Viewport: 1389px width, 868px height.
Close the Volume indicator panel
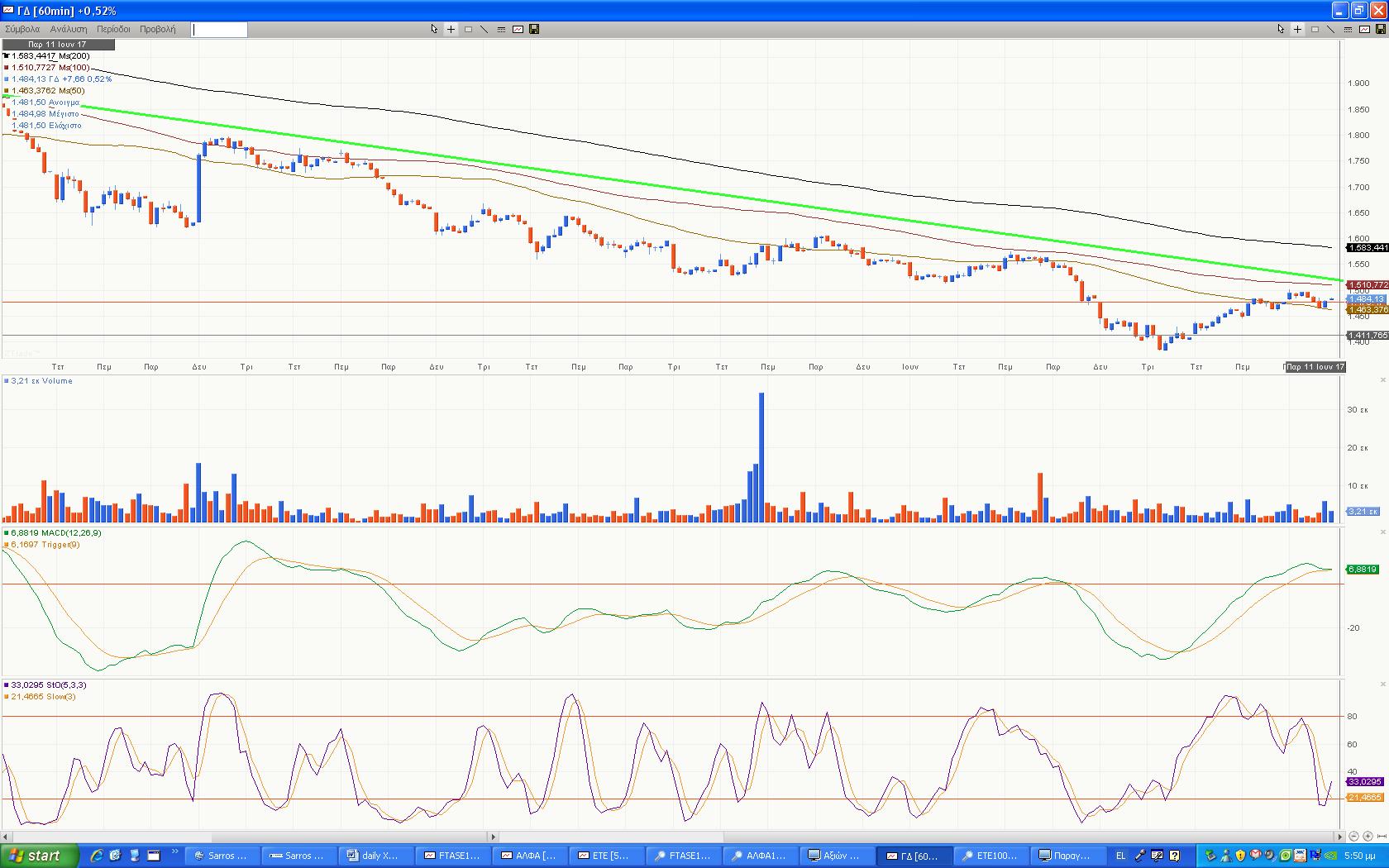(x=1383, y=380)
